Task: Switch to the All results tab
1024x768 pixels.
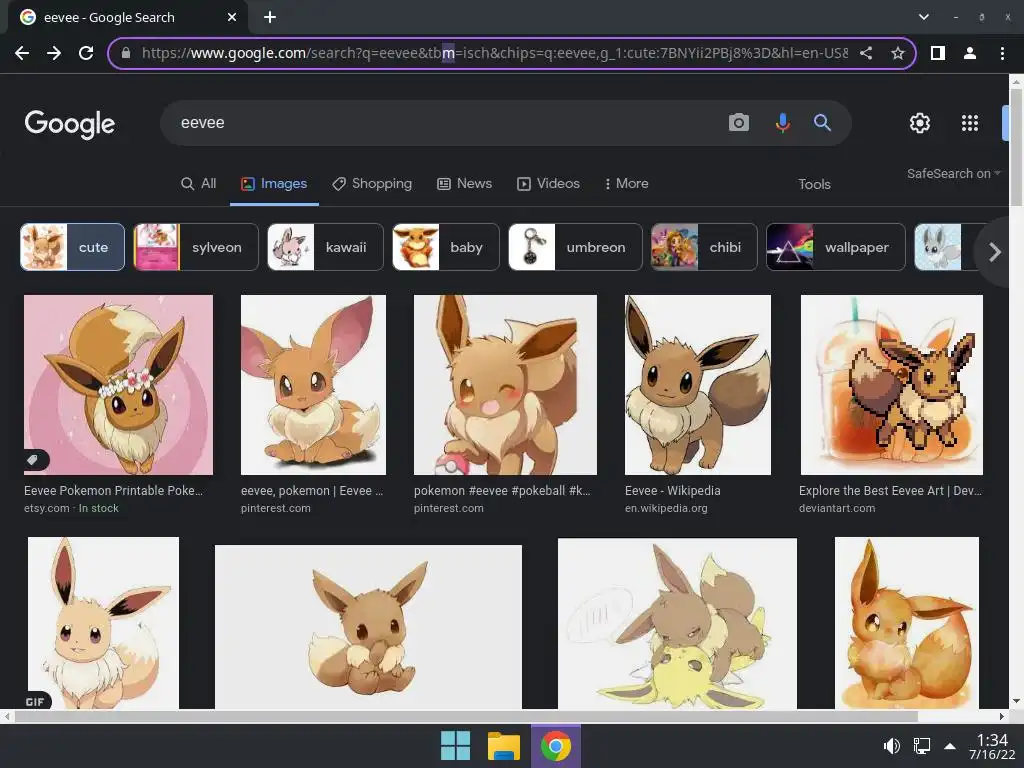Action: point(199,184)
